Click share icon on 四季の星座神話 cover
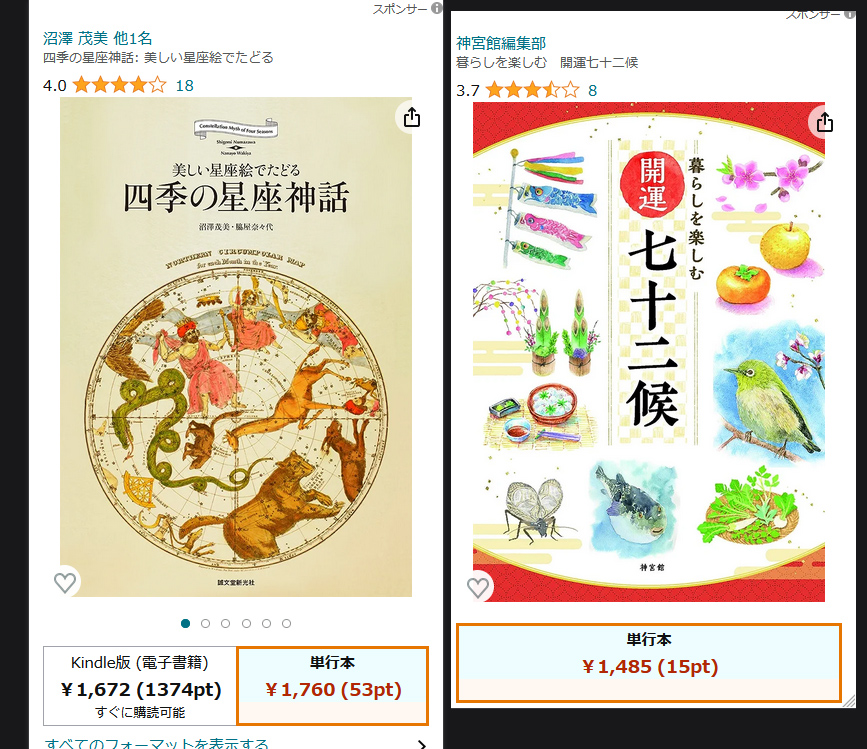This screenshot has height=749, width=867. click(x=411, y=117)
